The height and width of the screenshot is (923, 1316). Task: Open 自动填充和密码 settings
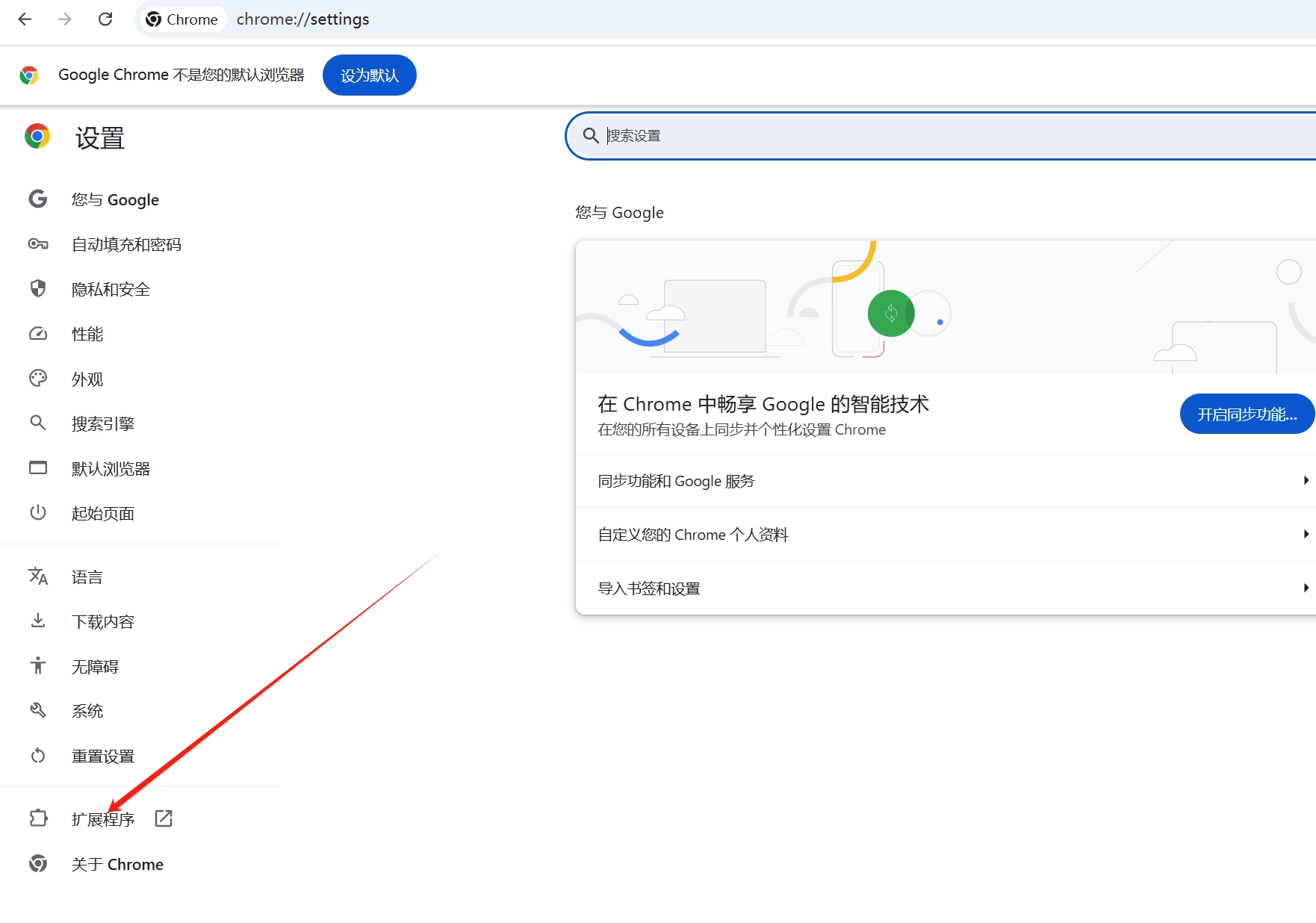(x=126, y=245)
